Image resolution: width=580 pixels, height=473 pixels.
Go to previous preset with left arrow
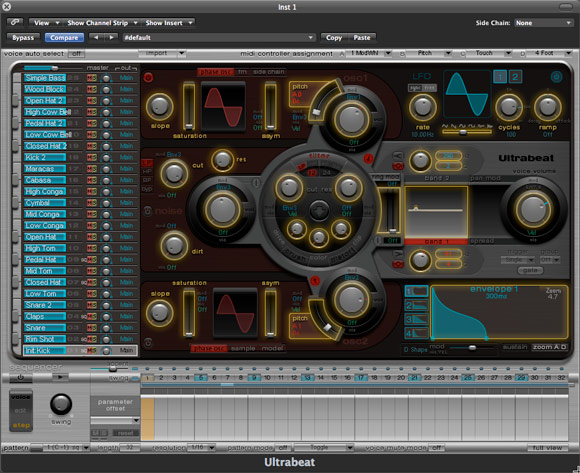(x=96, y=37)
